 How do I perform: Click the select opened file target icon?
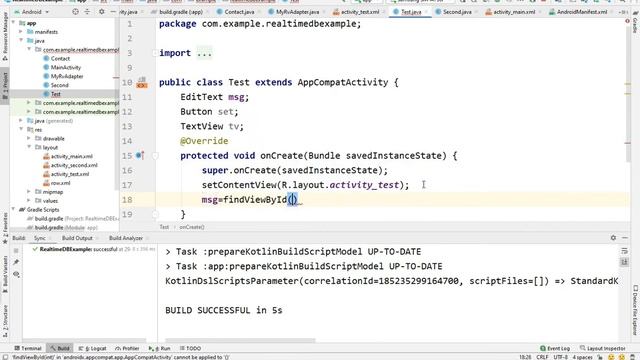(x=75, y=12)
